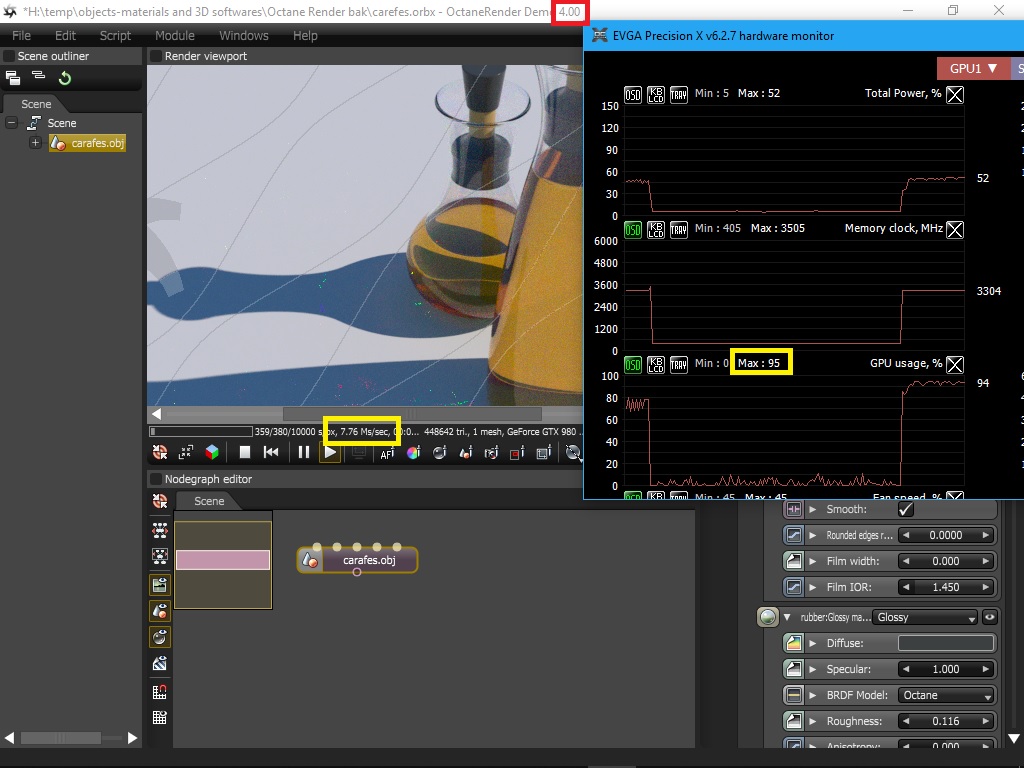Restart the render with the rewind button
1024x768 pixels.
pyautogui.click(x=271, y=452)
